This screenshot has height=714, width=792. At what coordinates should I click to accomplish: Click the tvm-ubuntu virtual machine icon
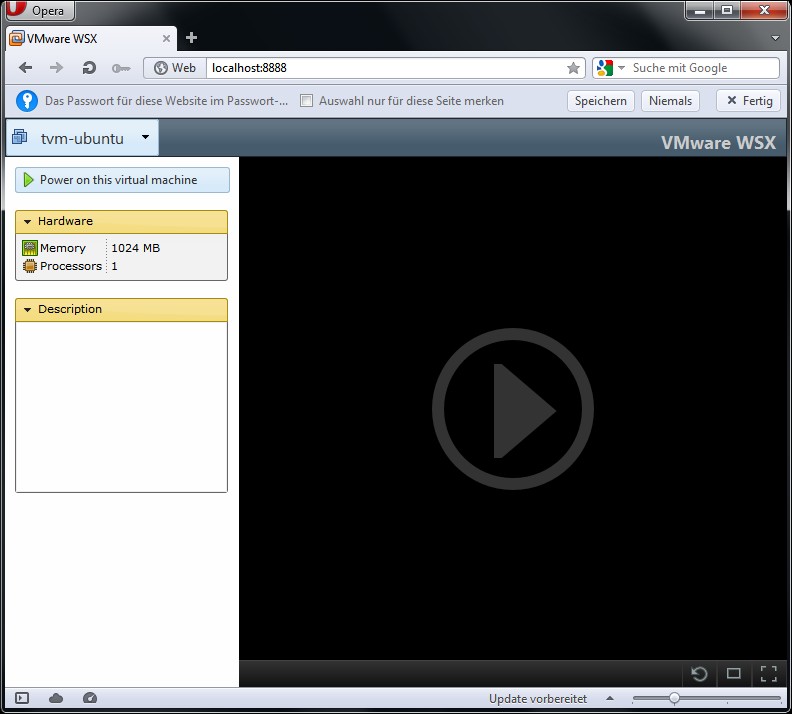point(20,136)
